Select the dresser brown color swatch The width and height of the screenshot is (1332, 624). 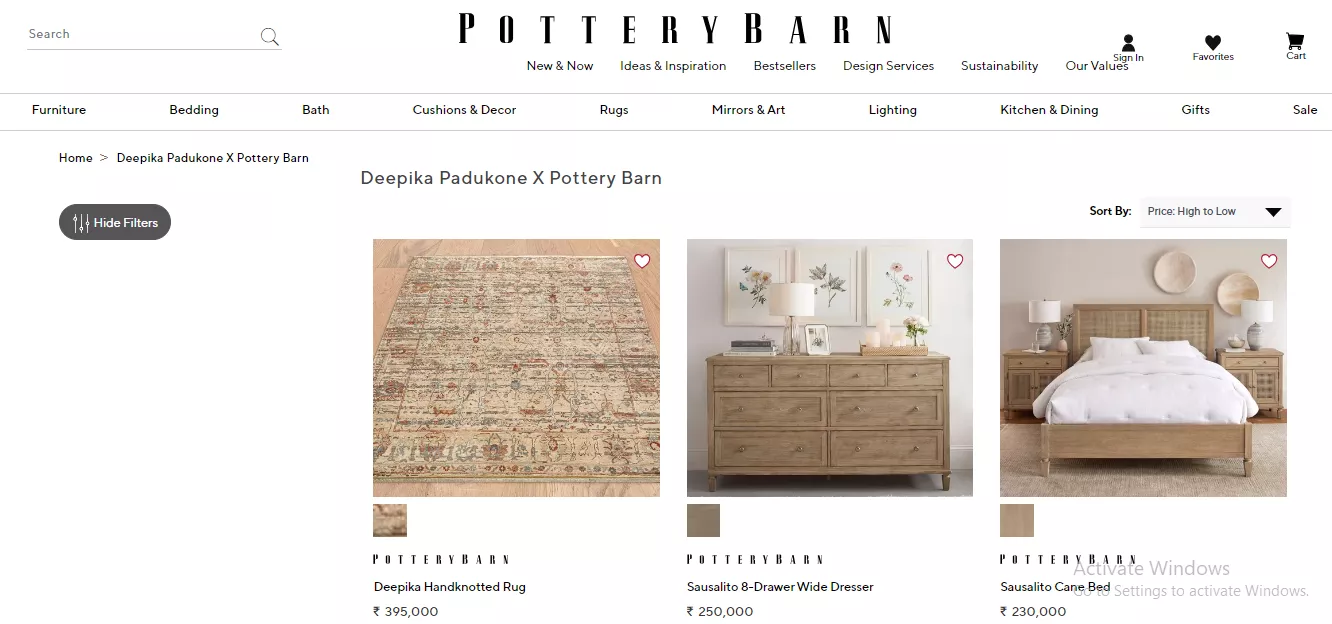tap(703, 520)
